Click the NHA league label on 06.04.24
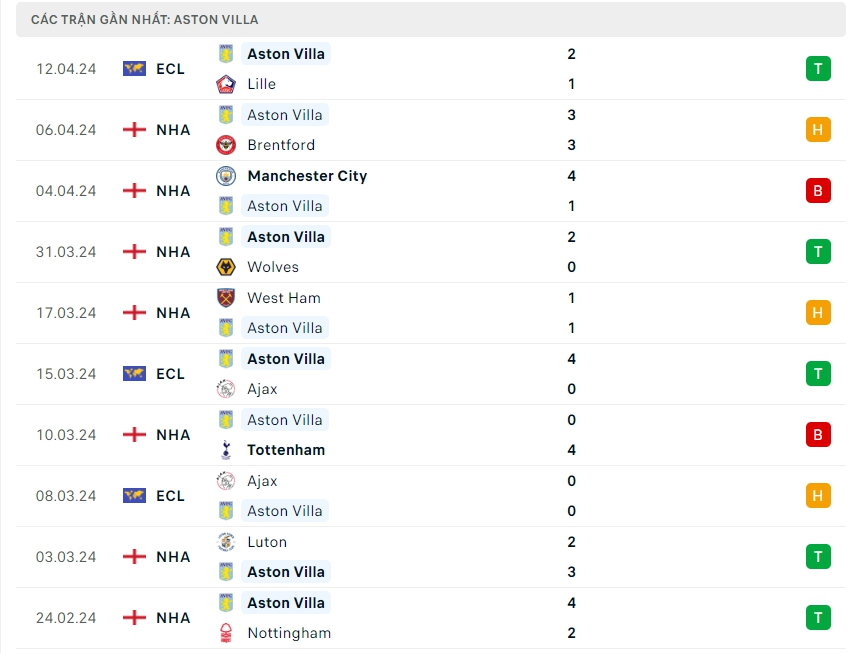Image resolution: width=859 pixels, height=653 pixels. pos(173,130)
